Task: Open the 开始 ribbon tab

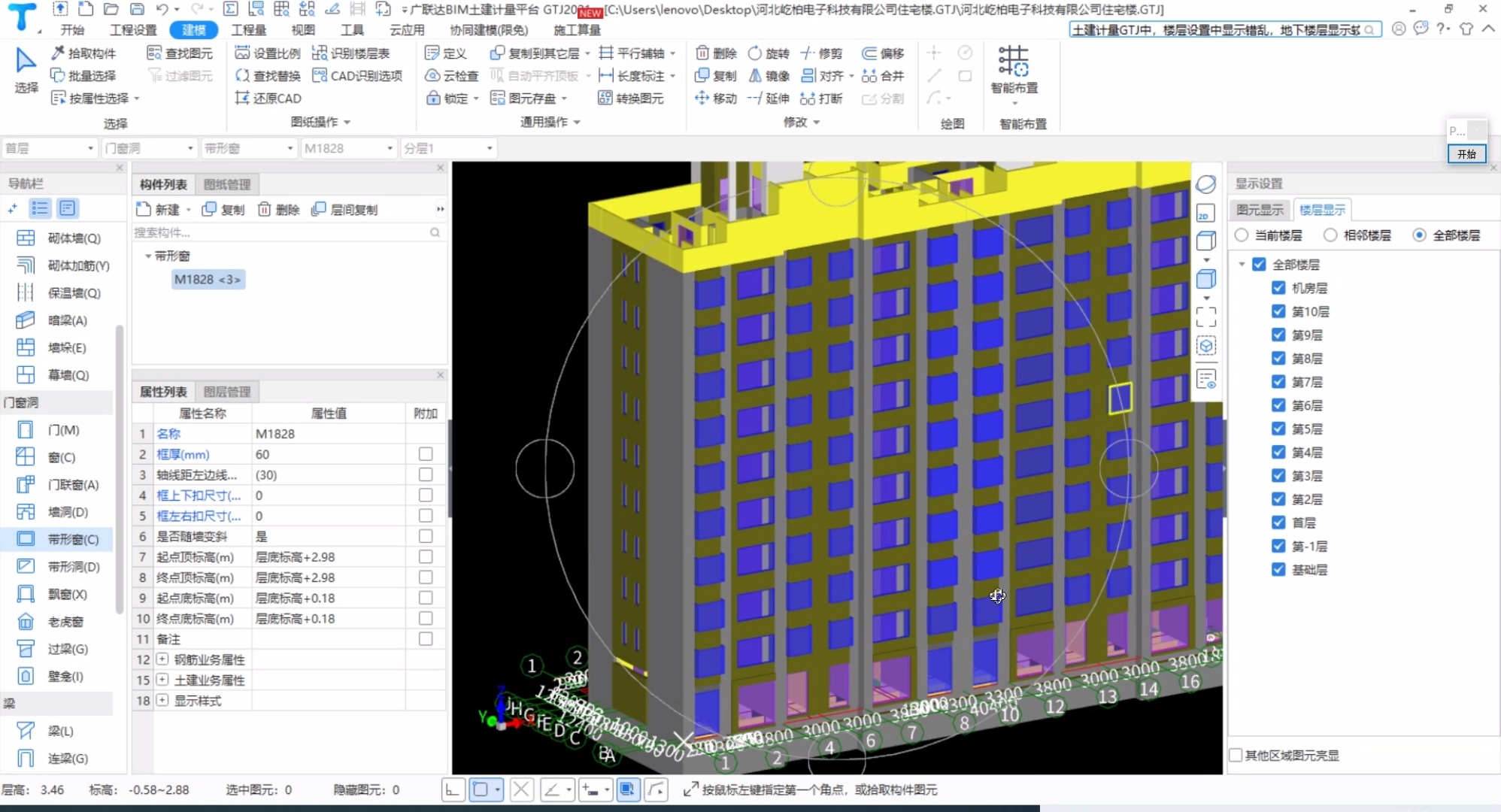Action: (x=72, y=30)
